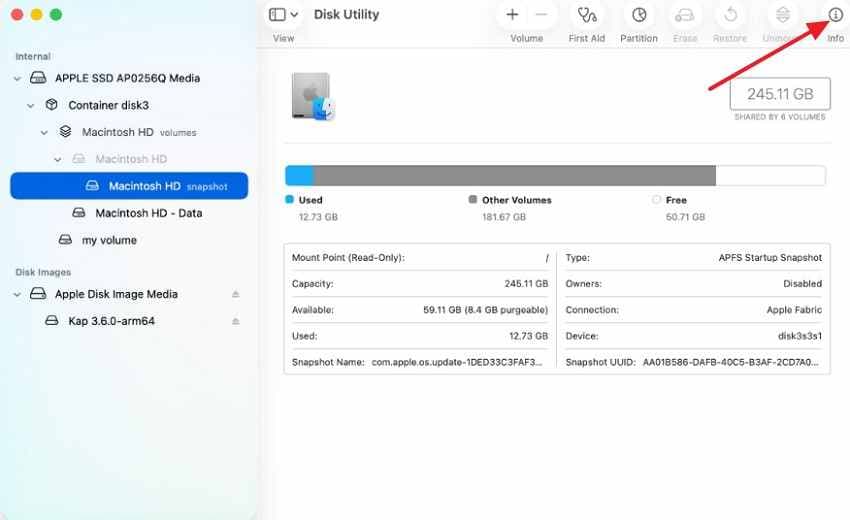Collapse the greyed Macintosh HD node
Screen dimensions: 850x520
coord(58,159)
